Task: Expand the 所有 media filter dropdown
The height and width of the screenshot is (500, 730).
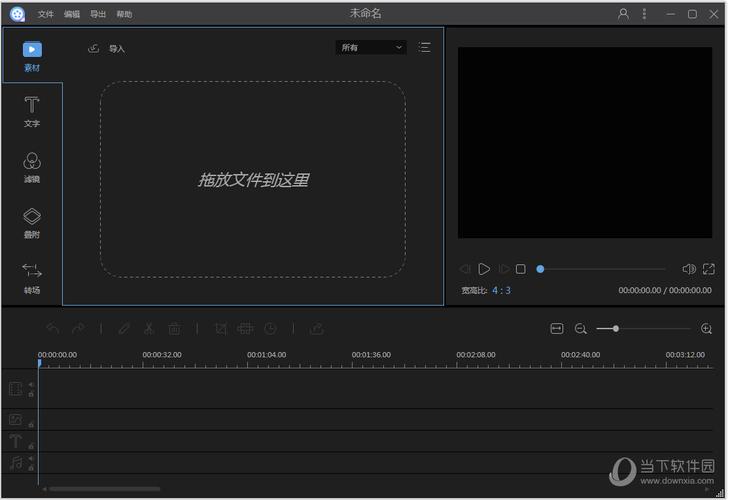Action: pos(370,47)
